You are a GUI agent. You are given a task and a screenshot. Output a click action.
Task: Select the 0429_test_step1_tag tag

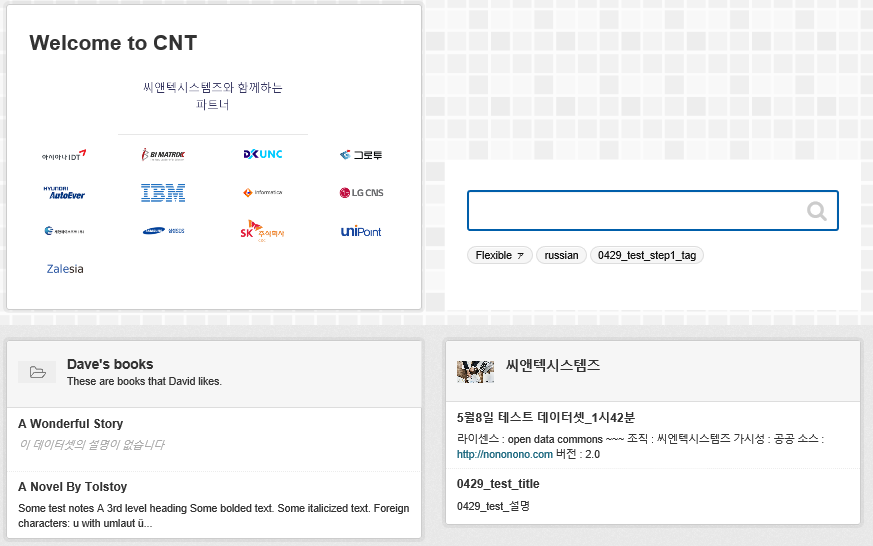[647, 255]
